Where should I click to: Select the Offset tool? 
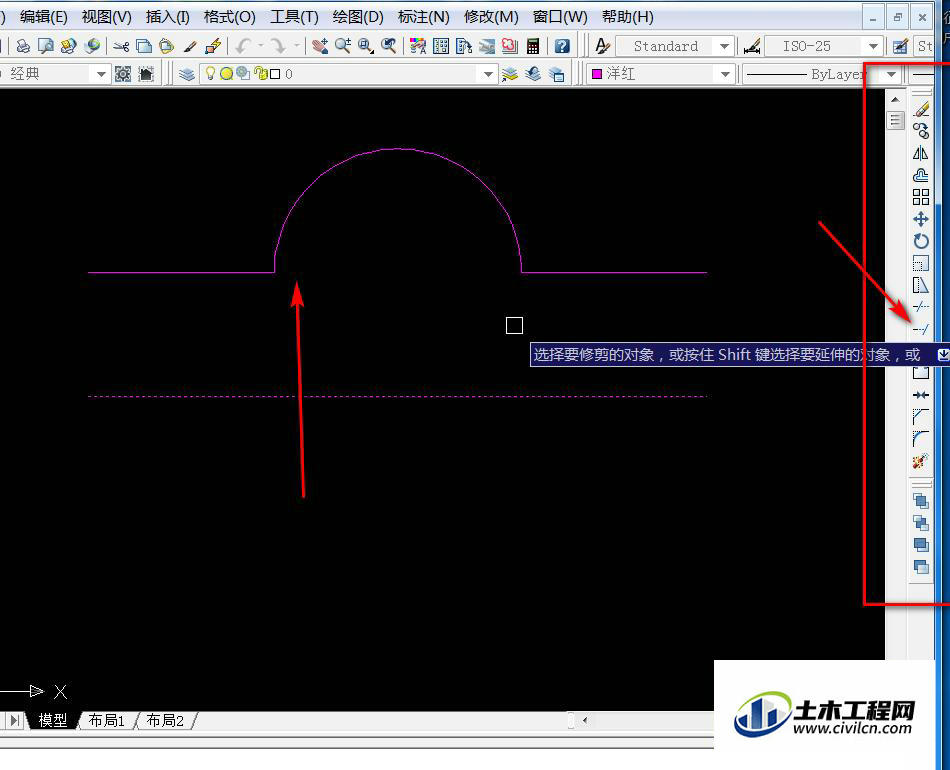click(x=921, y=175)
